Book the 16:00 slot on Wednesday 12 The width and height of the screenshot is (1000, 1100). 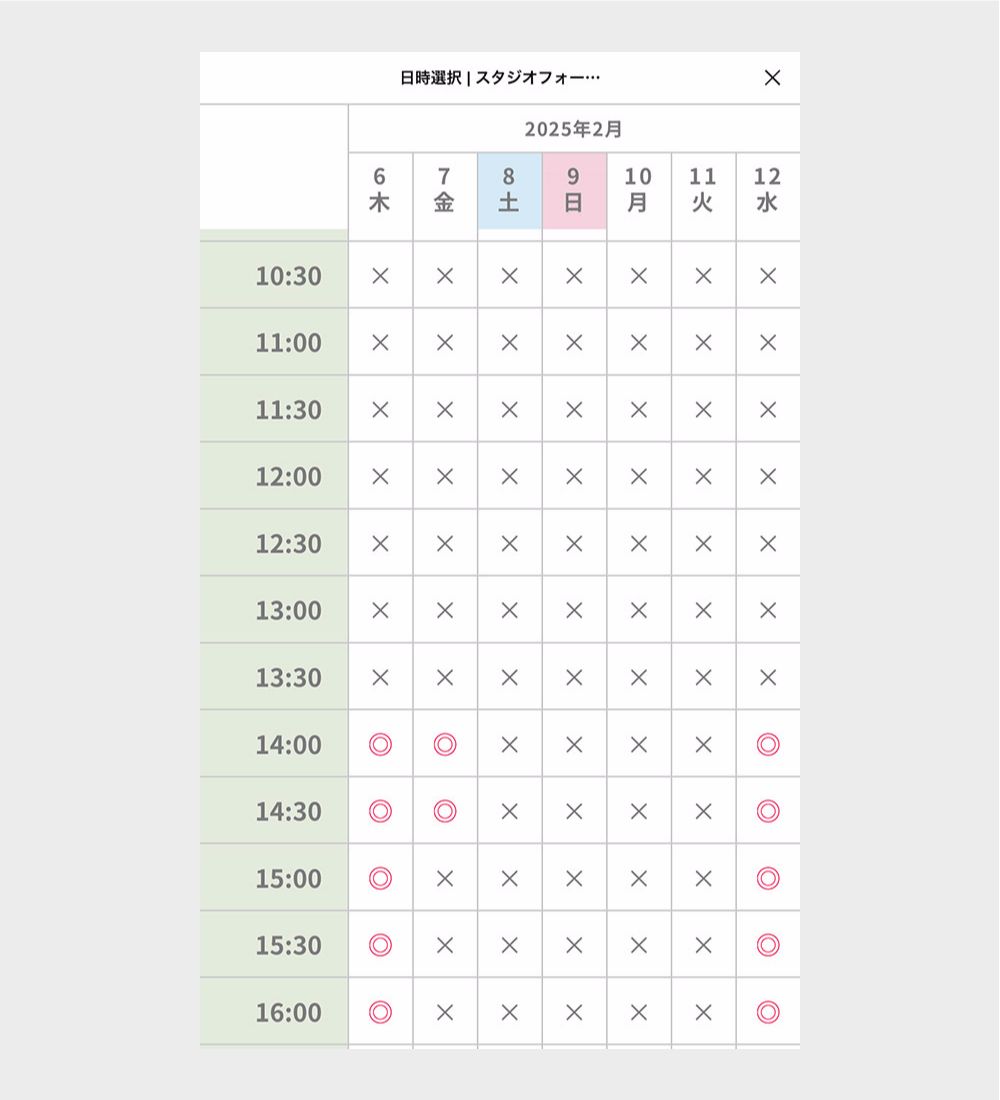point(768,1012)
